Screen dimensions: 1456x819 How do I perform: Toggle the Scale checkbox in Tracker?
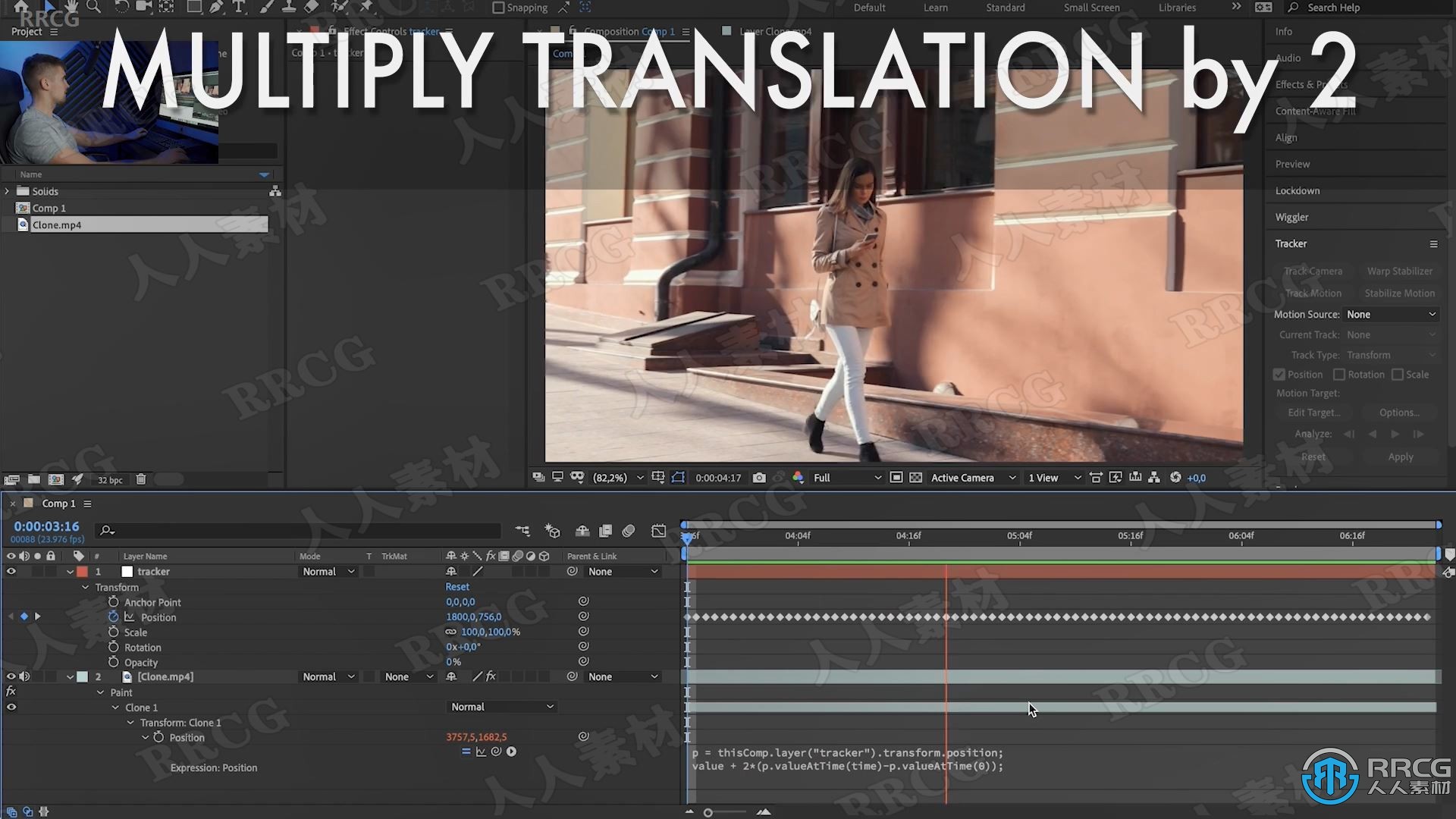click(1398, 375)
